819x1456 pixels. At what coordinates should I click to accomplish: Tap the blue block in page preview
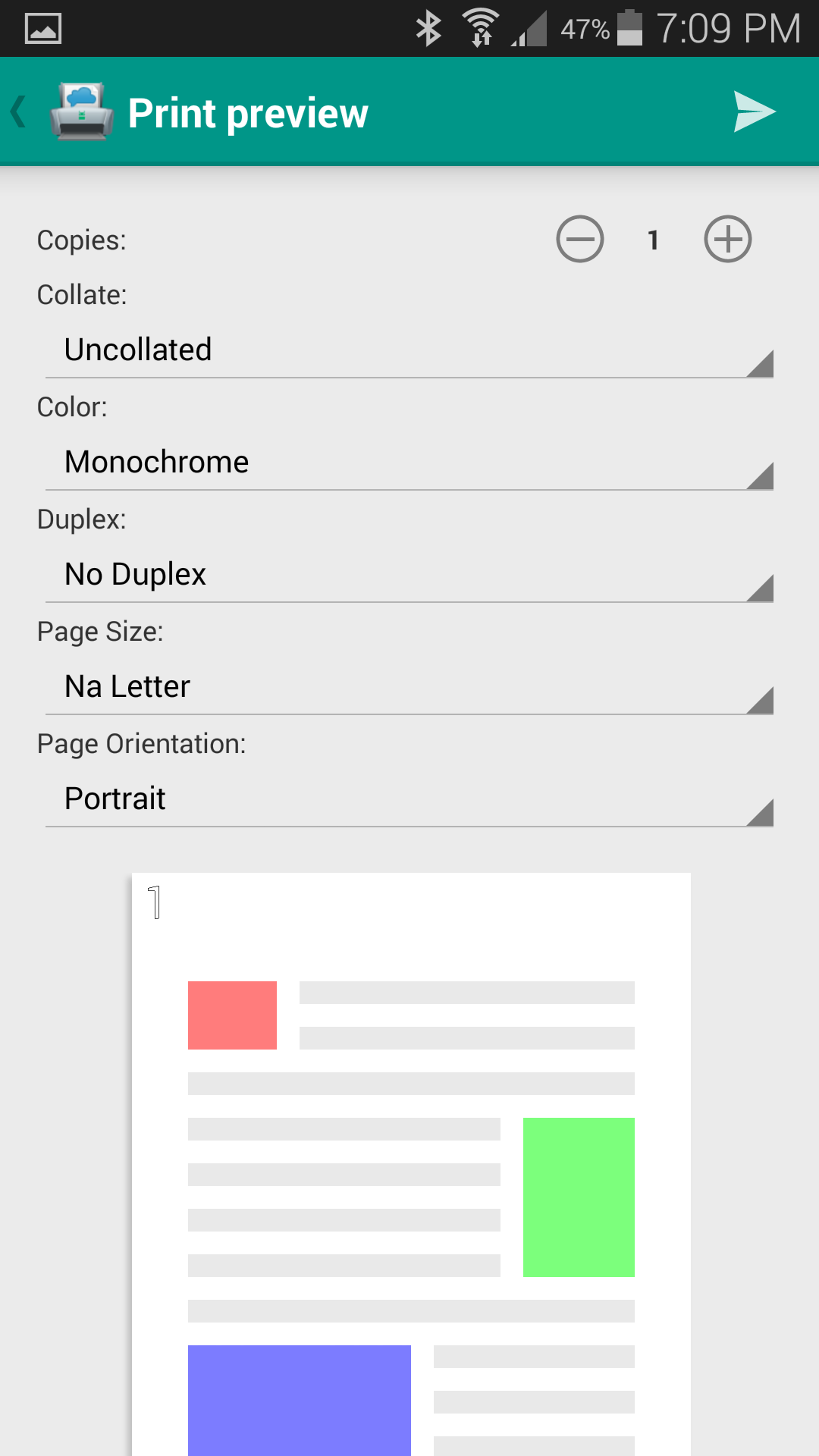coord(299,1399)
